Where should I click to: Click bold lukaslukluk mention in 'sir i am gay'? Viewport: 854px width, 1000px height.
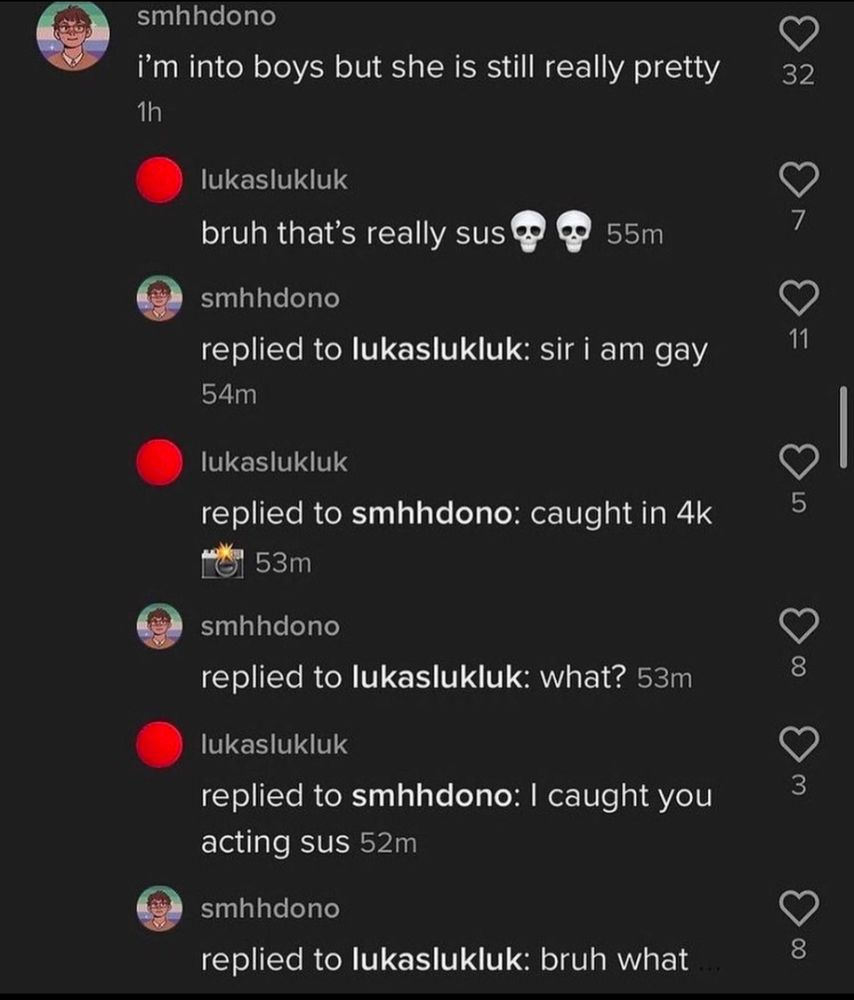click(438, 349)
